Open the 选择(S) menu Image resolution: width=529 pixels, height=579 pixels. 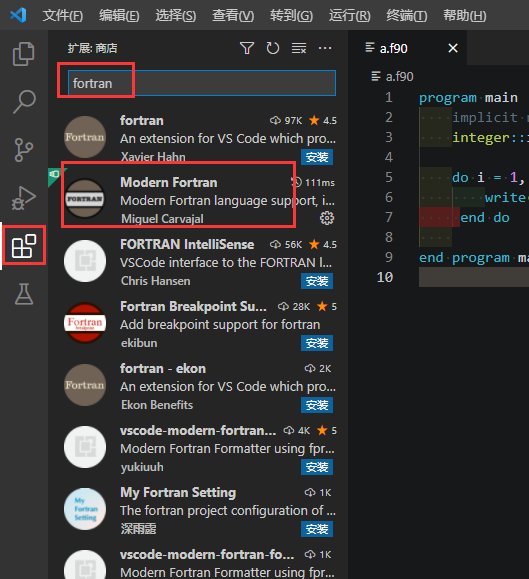click(176, 16)
